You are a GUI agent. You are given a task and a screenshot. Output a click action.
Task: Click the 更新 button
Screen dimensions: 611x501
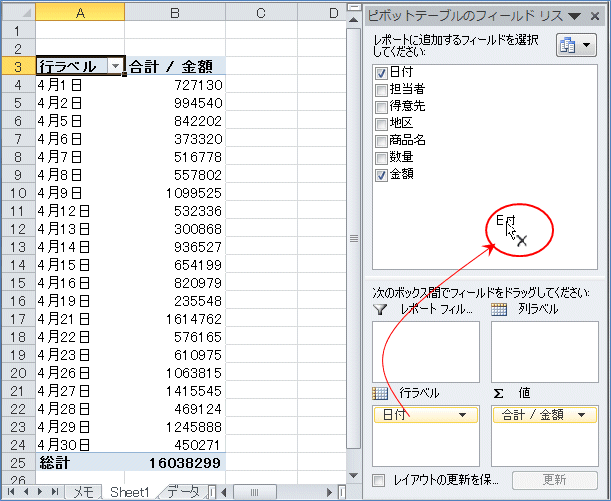click(554, 480)
